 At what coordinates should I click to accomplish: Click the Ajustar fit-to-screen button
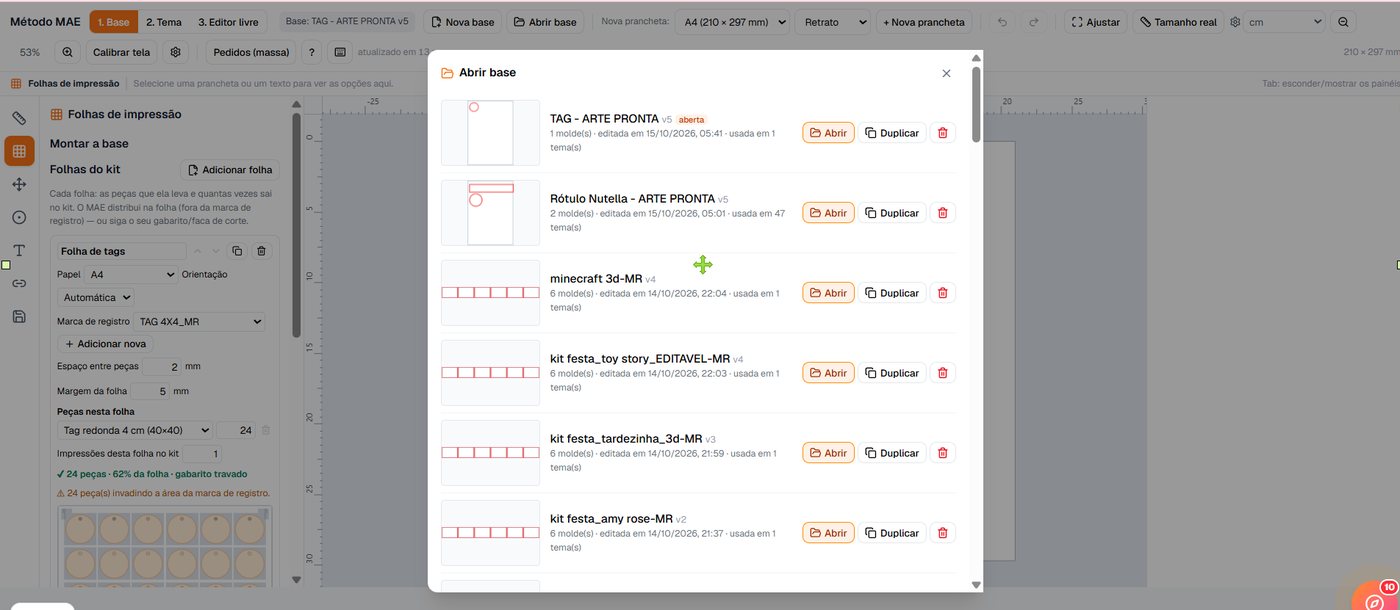pyautogui.click(x=1095, y=22)
